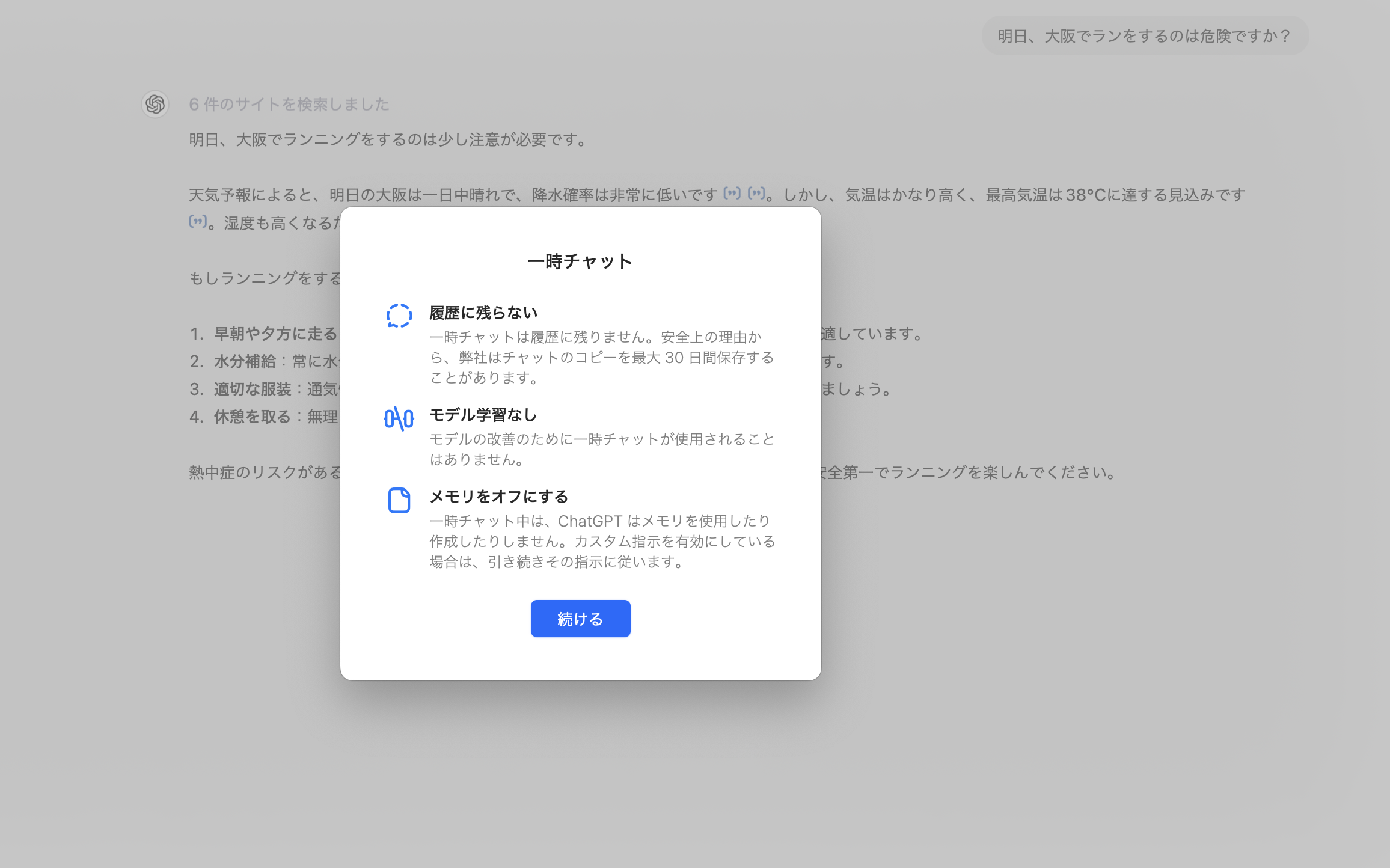
Task: Click list item 休憩を取る
Action: pyautogui.click(x=253, y=417)
